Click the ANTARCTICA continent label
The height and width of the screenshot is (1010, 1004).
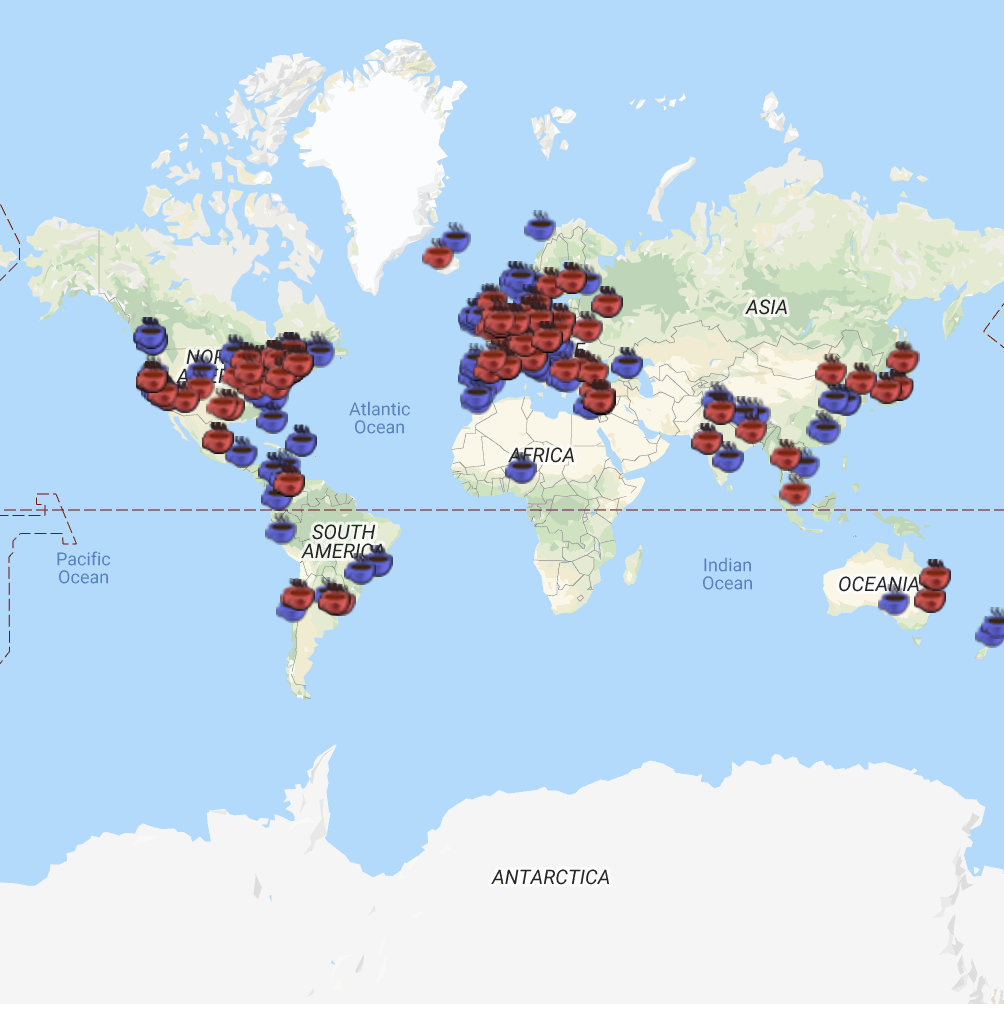tap(550, 877)
